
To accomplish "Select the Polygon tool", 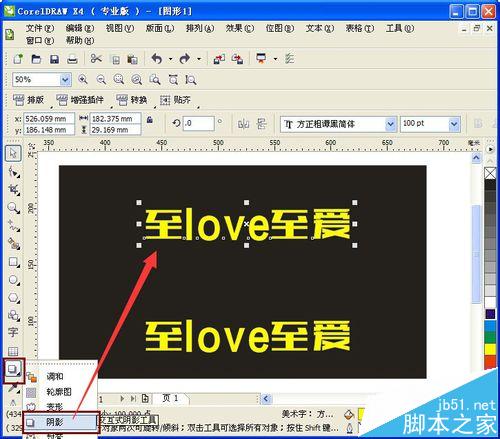I will tap(13, 297).
